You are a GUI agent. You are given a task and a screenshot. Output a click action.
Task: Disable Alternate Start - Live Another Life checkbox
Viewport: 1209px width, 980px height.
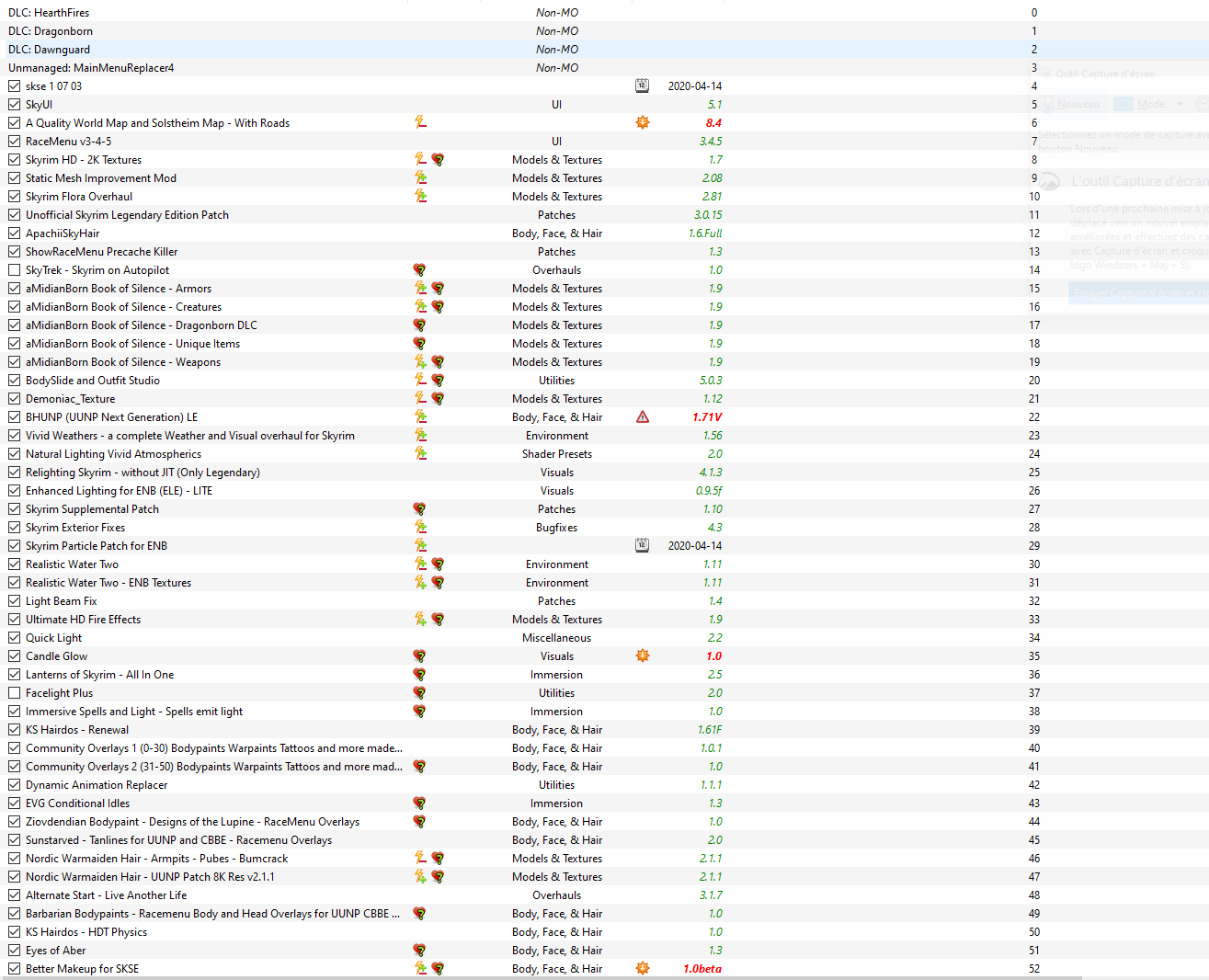click(14, 895)
